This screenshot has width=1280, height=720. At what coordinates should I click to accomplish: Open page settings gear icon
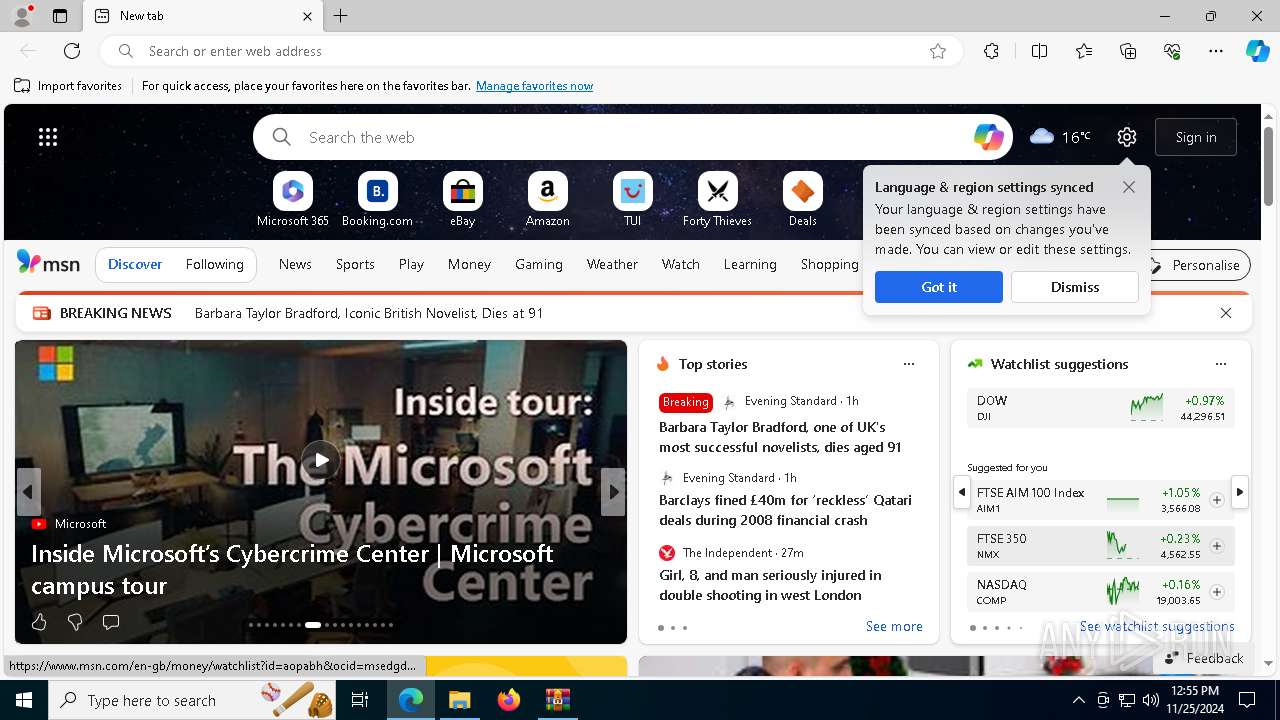(x=1127, y=137)
